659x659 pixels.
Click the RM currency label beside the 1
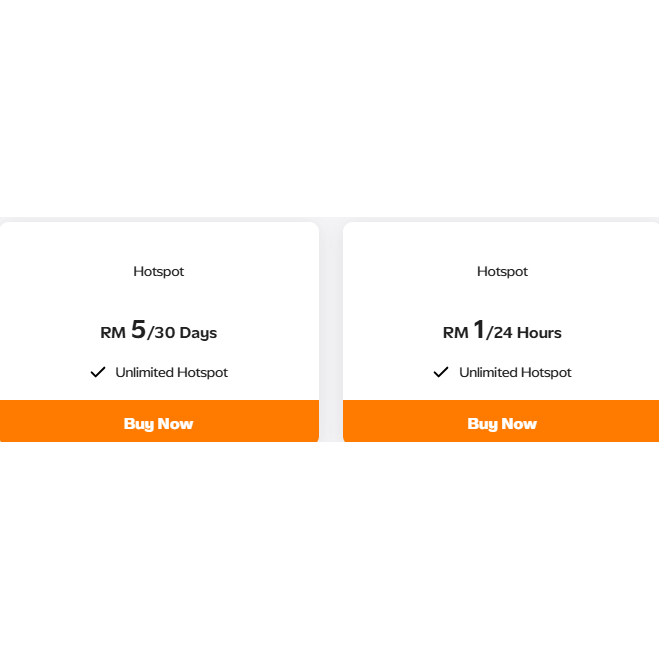click(x=455, y=333)
